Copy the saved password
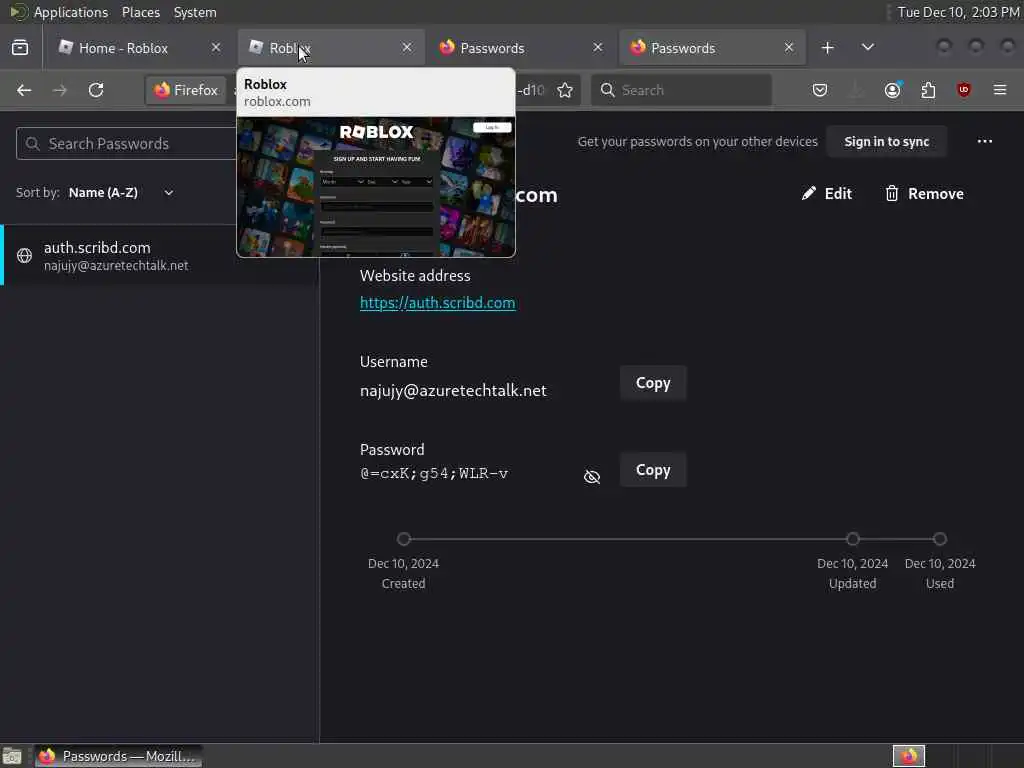Viewport: 1024px width, 768px height. point(653,470)
